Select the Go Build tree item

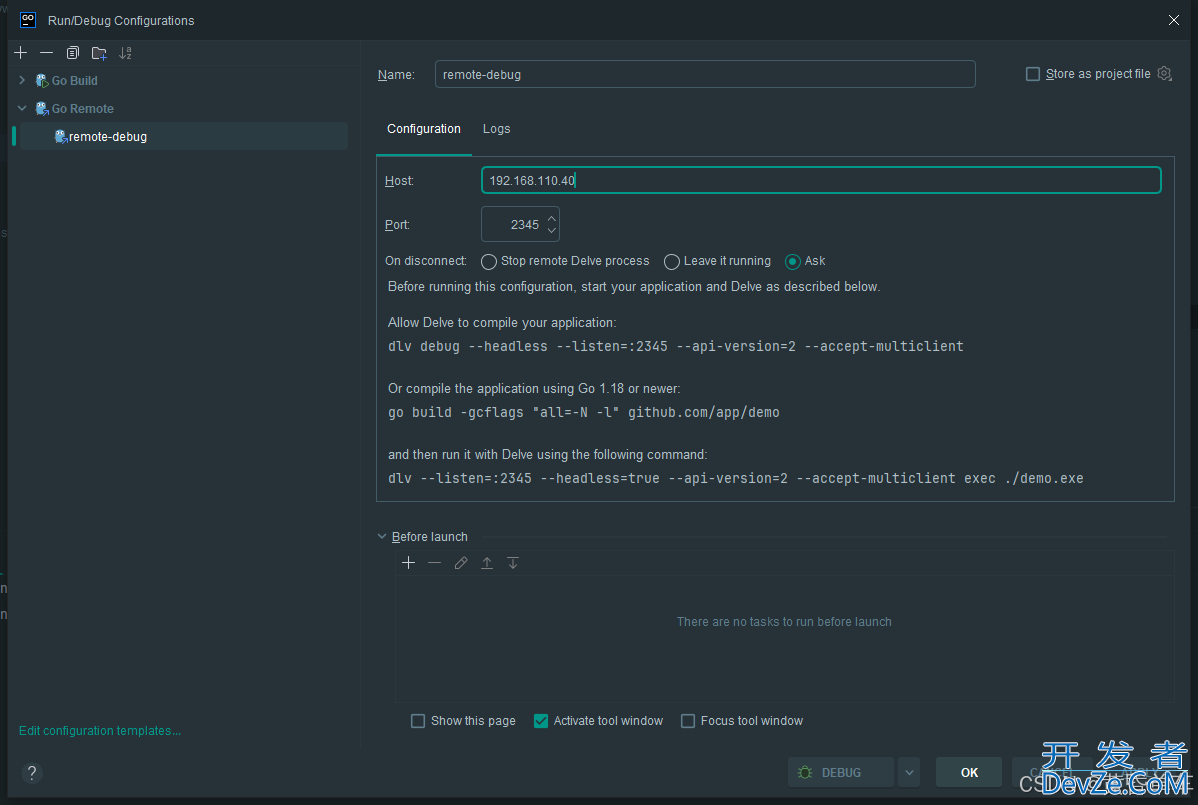[x=74, y=81]
